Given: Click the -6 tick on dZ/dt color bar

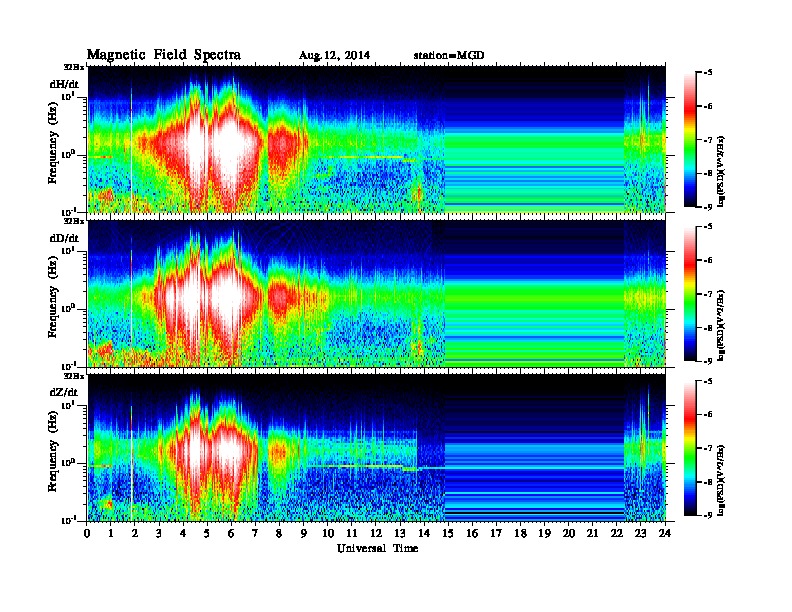Looking at the screenshot, I should click(708, 415).
